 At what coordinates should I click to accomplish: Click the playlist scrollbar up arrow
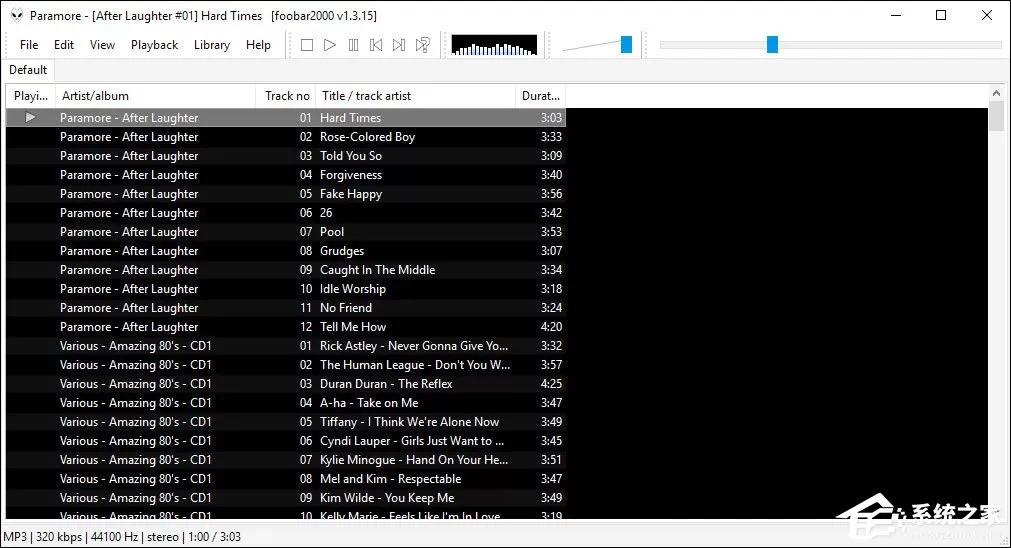[996, 93]
